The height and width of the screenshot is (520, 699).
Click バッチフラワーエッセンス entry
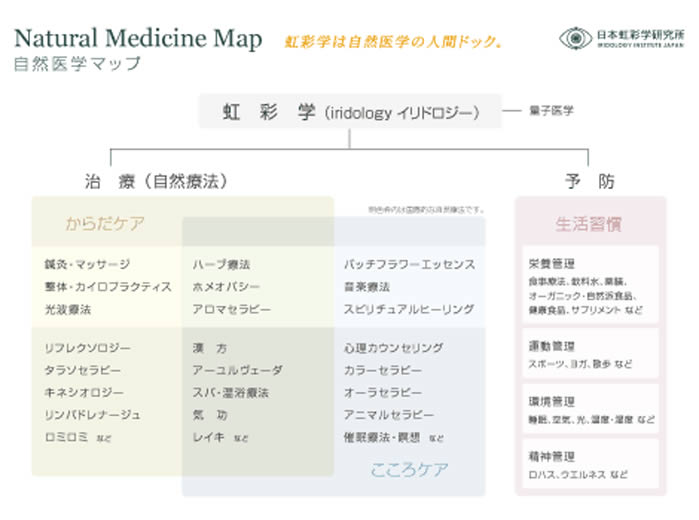(409, 265)
